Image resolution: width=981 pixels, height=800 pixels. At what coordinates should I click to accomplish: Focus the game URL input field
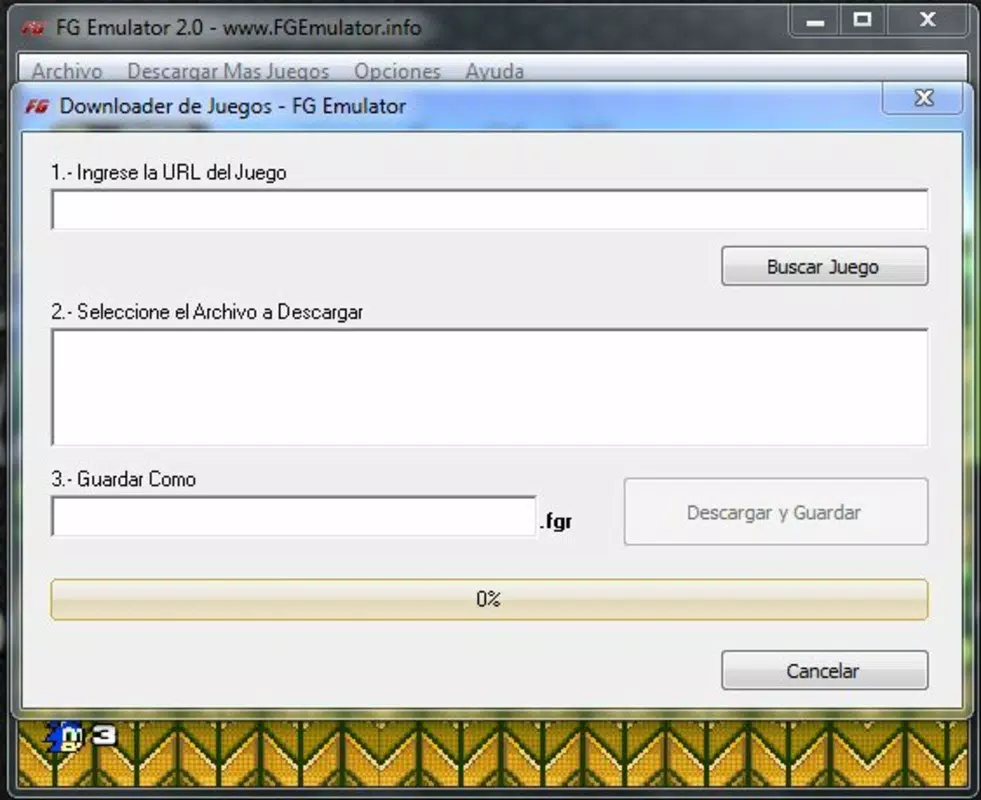(x=490, y=210)
